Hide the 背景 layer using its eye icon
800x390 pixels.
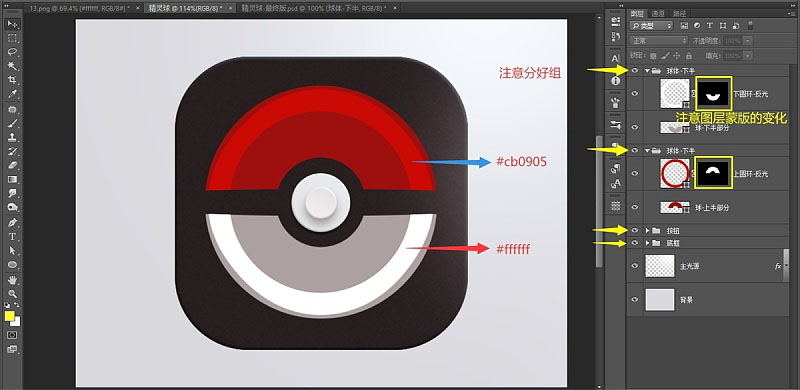click(635, 300)
